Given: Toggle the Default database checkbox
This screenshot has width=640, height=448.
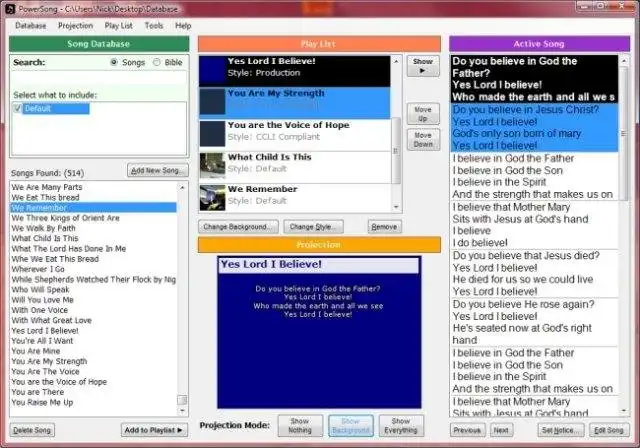Looking at the screenshot, I should tap(17, 108).
